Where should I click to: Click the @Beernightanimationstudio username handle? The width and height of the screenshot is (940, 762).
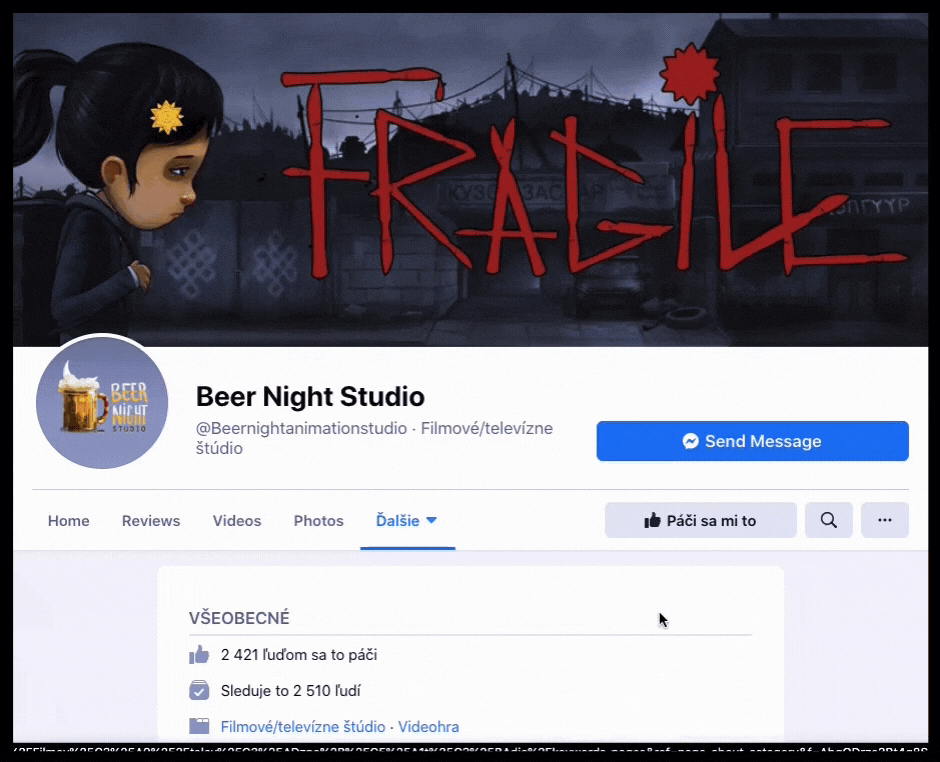click(x=301, y=429)
